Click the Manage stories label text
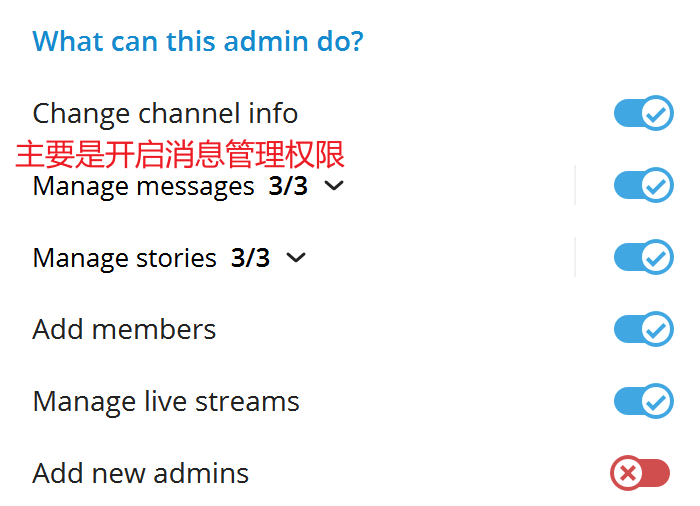The image size is (700, 506). click(x=124, y=258)
